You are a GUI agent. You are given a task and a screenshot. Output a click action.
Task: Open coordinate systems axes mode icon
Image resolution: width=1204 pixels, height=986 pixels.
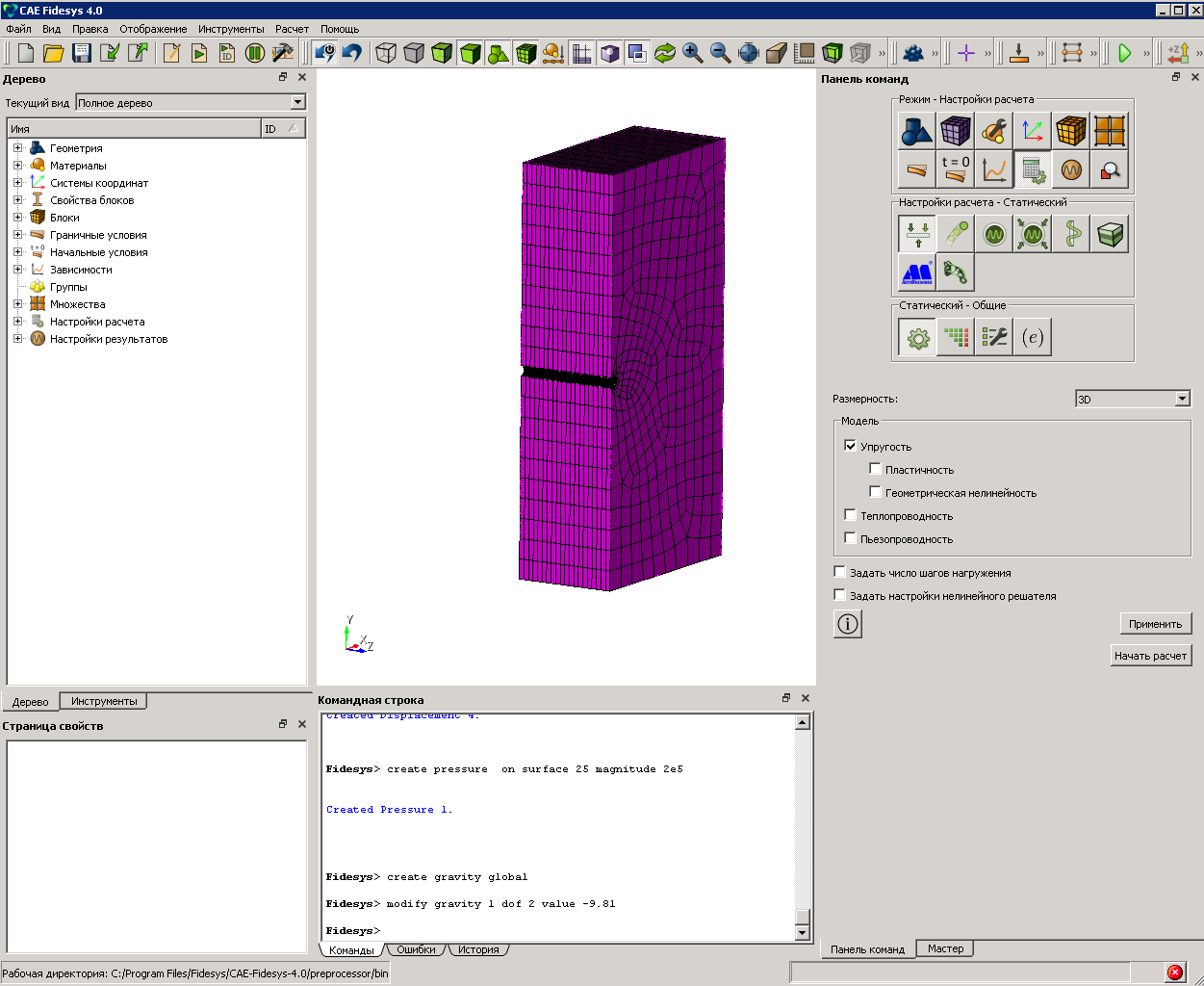(x=1032, y=131)
